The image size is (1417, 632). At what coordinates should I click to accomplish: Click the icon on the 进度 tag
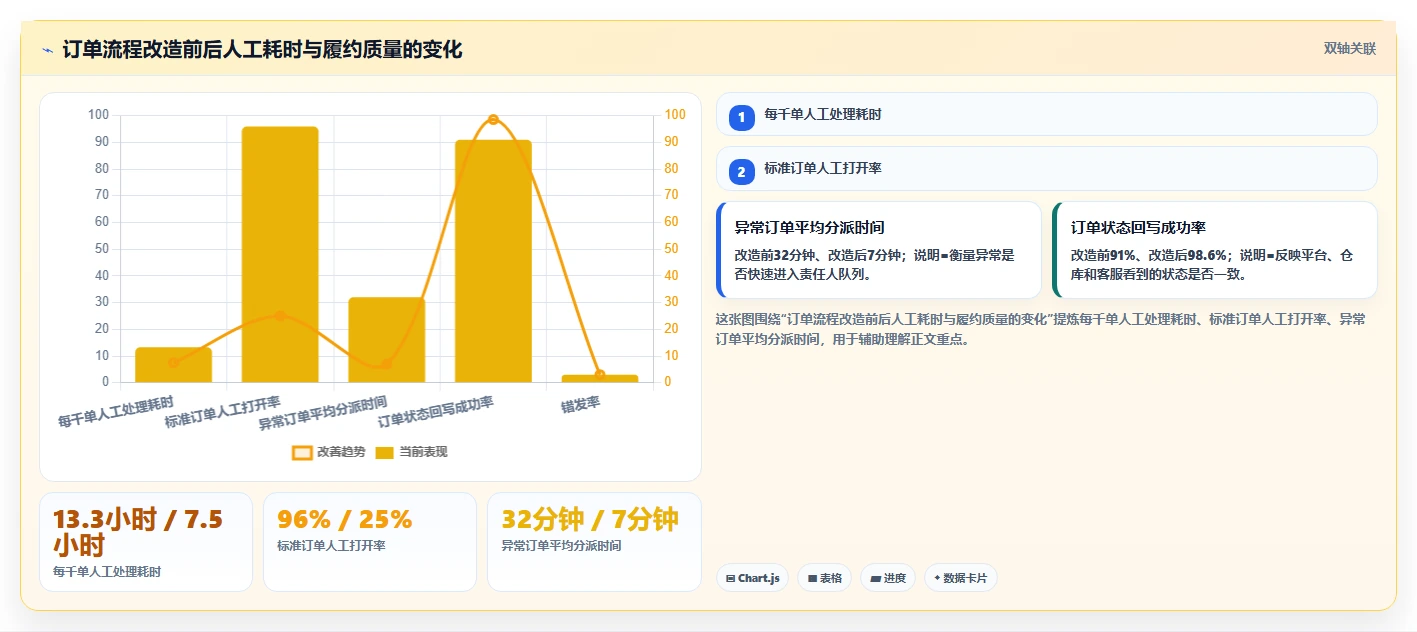[x=876, y=578]
